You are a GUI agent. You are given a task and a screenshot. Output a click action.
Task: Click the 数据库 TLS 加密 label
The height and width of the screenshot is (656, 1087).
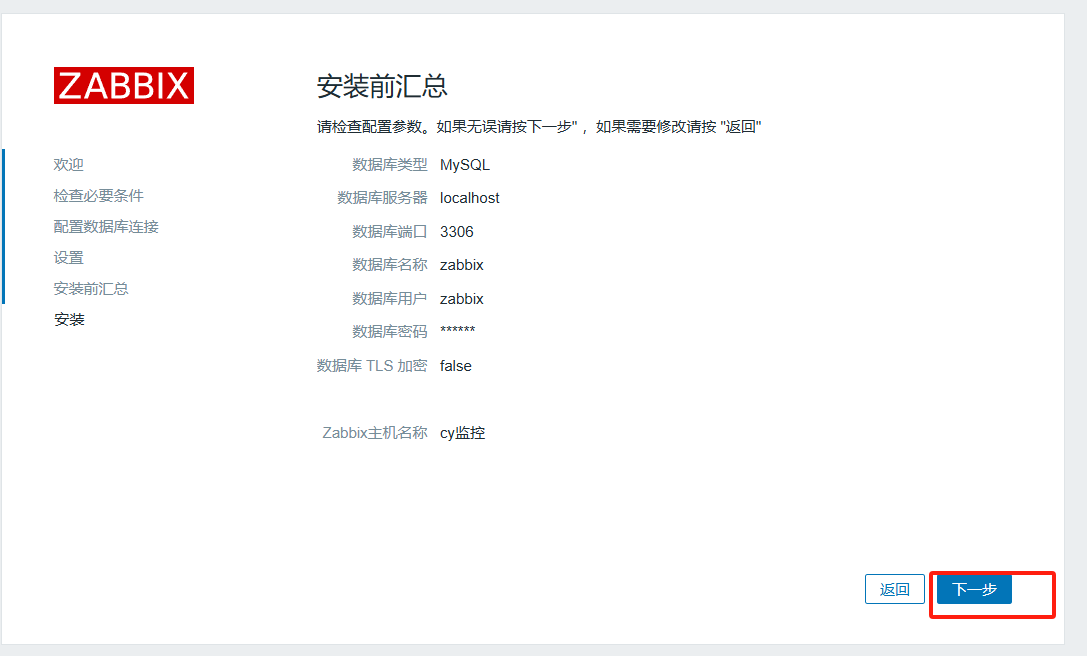372,366
